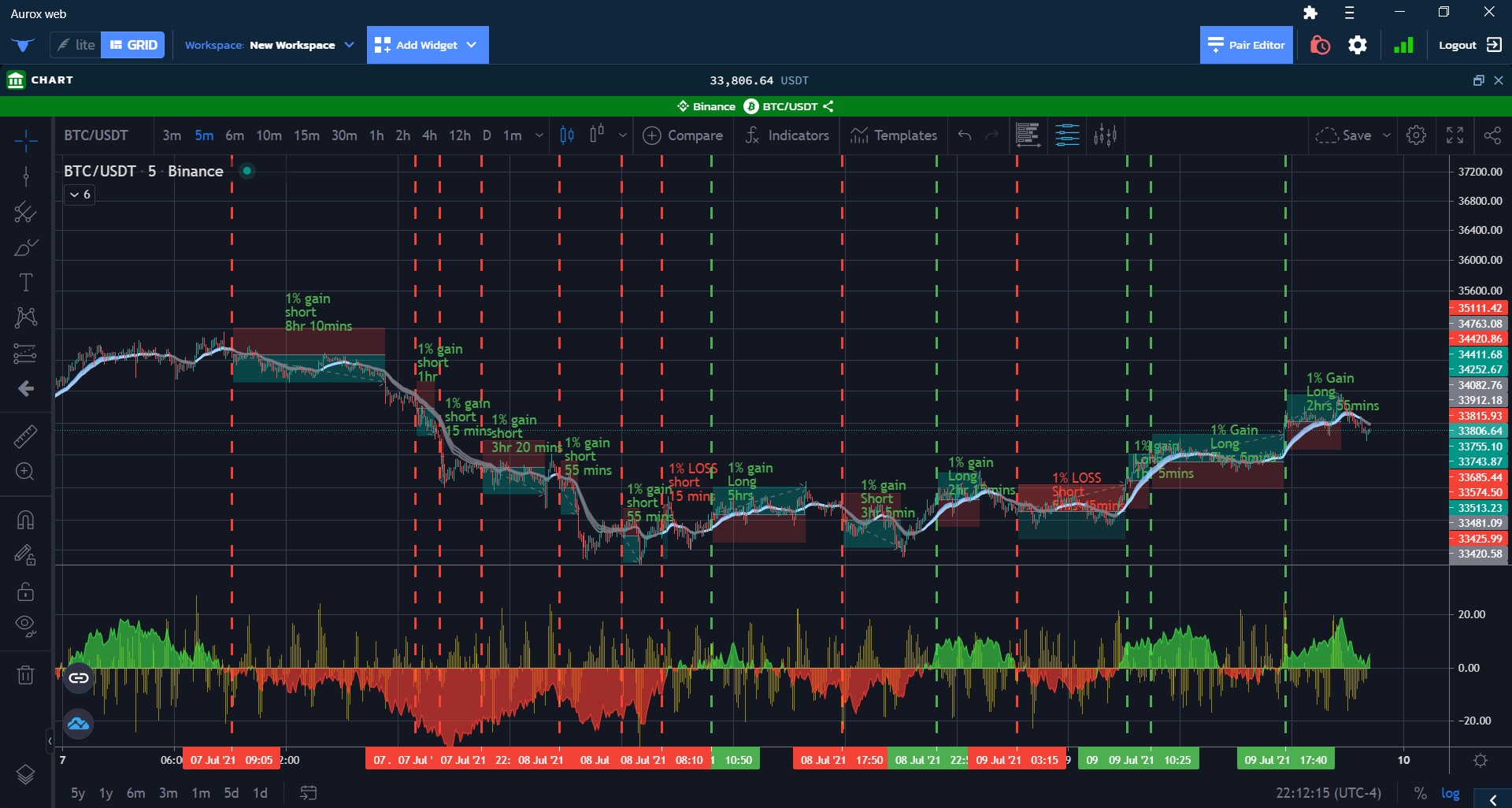Select the ruler measure tool
Screen dimensions: 1512x808
pyautogui.click(x=25, y=436)
